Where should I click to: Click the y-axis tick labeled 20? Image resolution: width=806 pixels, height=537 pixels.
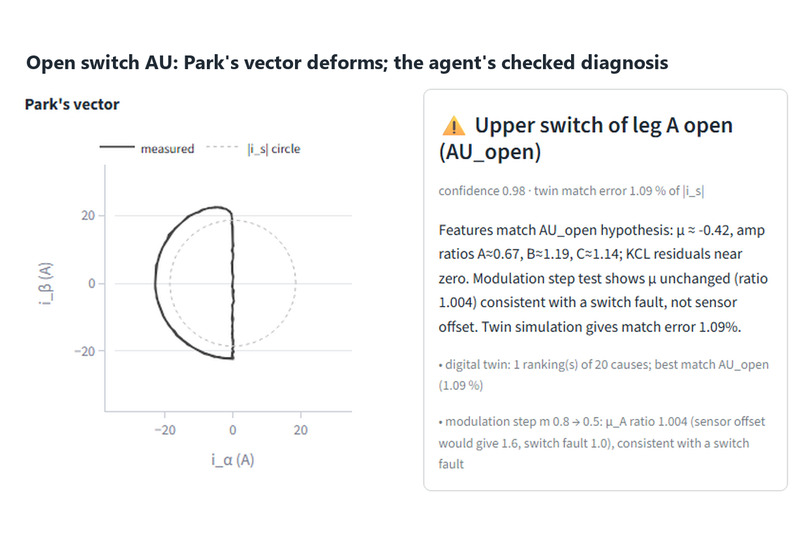tap(88, 216)
